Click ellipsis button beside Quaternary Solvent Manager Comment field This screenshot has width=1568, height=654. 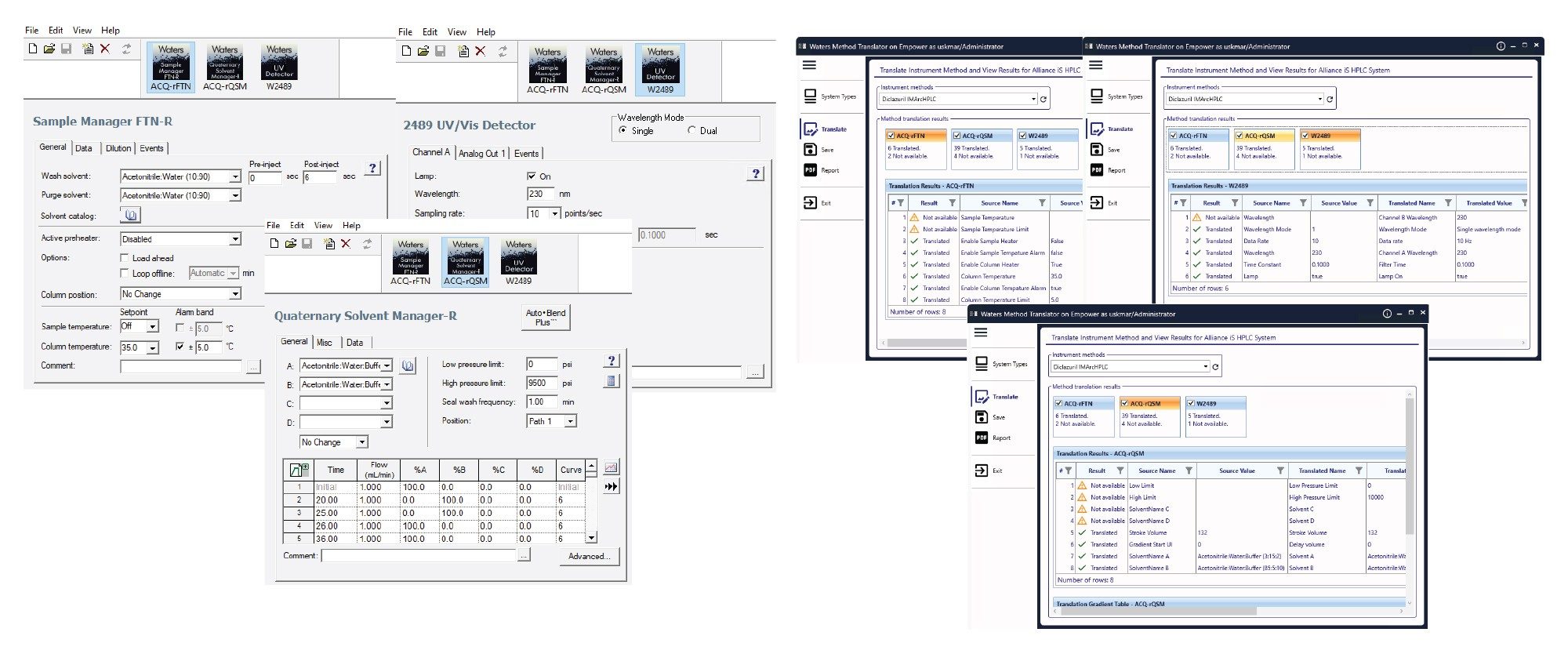[x=524, y=555]
